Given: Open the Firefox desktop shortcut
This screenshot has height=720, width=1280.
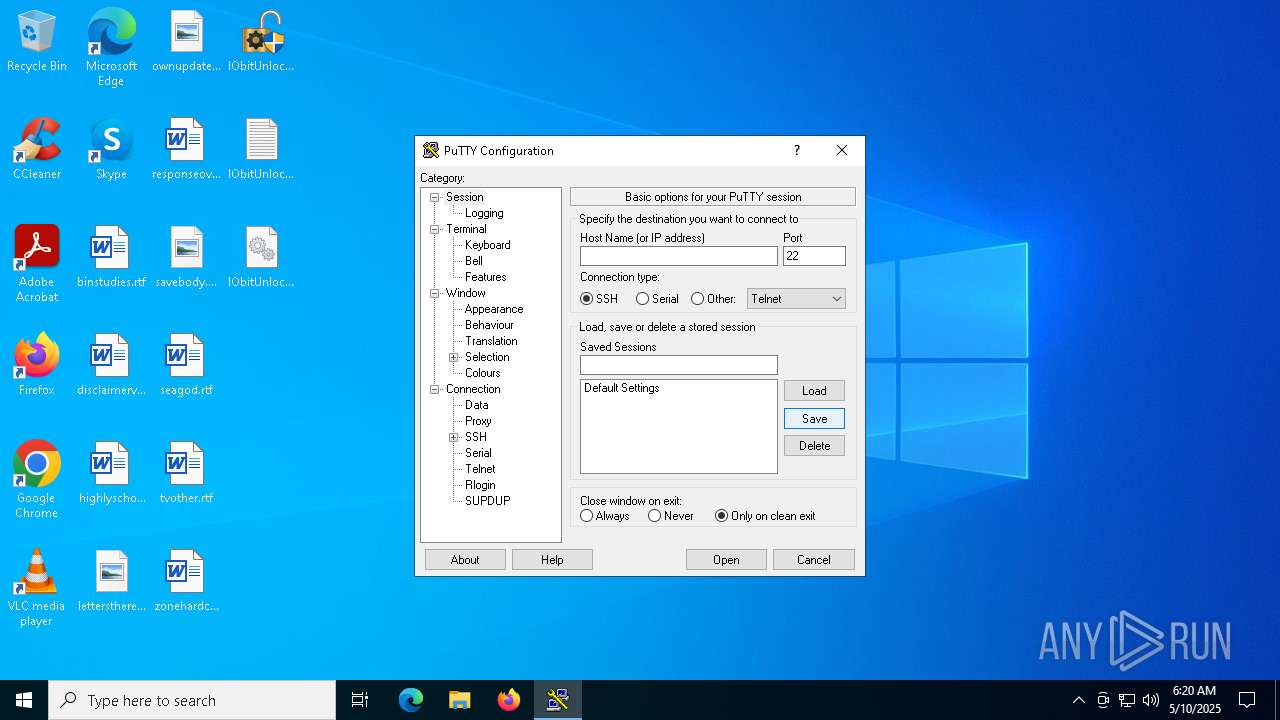Looking at the screenshot, I should (x=37, y=366).
